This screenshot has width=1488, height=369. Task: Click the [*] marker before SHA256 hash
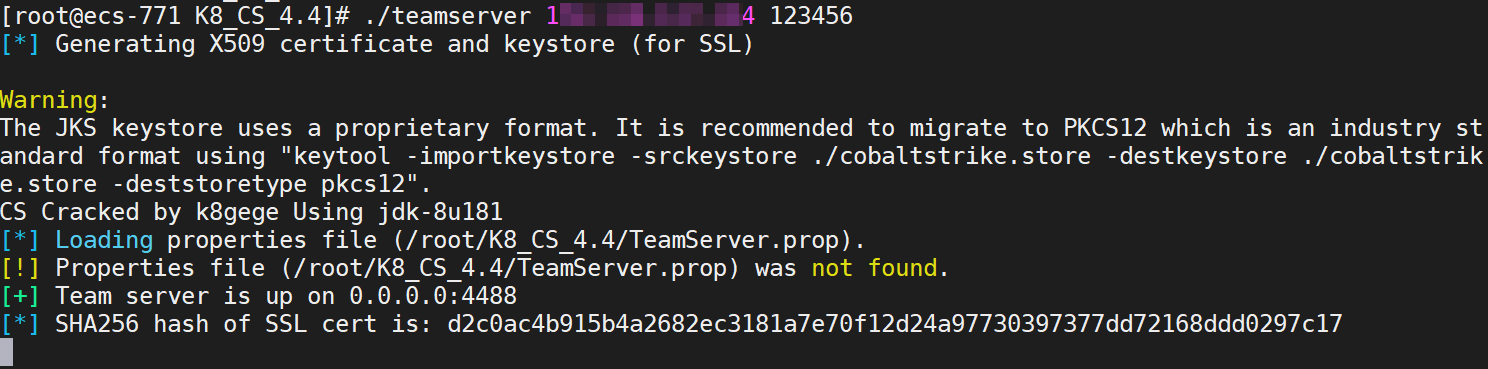click(x=22, y=324)
